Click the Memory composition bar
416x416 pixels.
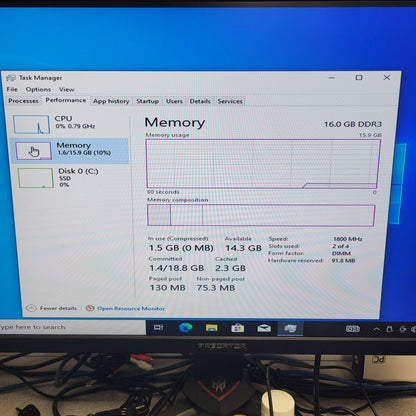click(261, 215)
